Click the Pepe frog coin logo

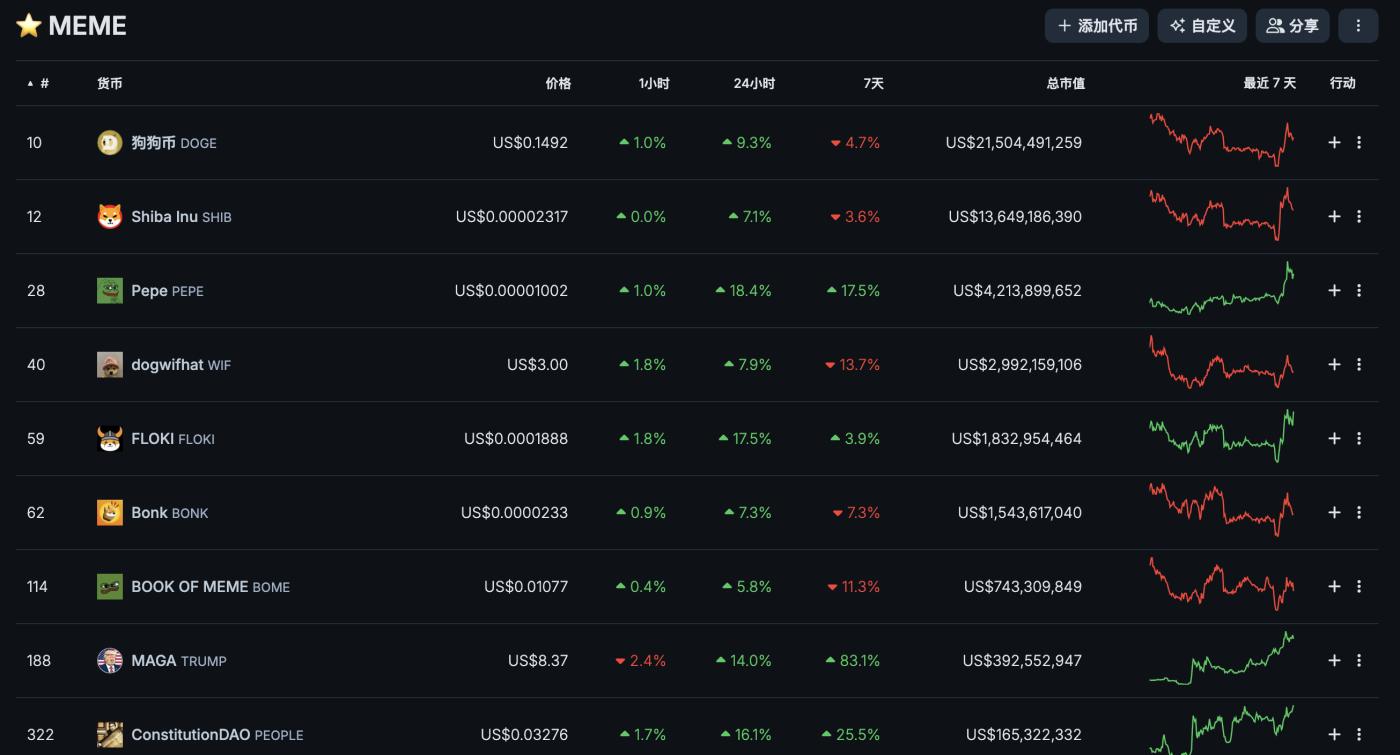coord(109,291)
